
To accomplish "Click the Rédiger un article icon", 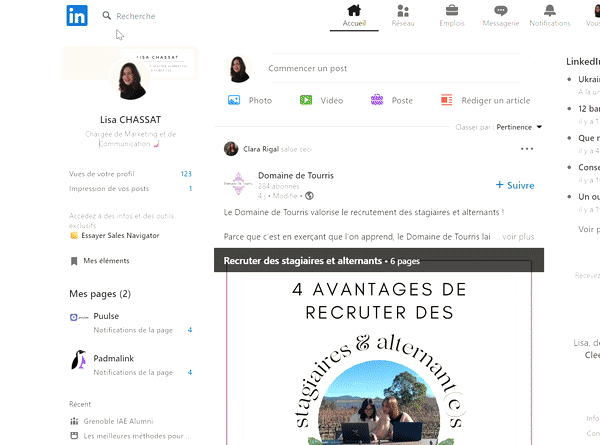I will pyautogui.click(x=446, y=100).
